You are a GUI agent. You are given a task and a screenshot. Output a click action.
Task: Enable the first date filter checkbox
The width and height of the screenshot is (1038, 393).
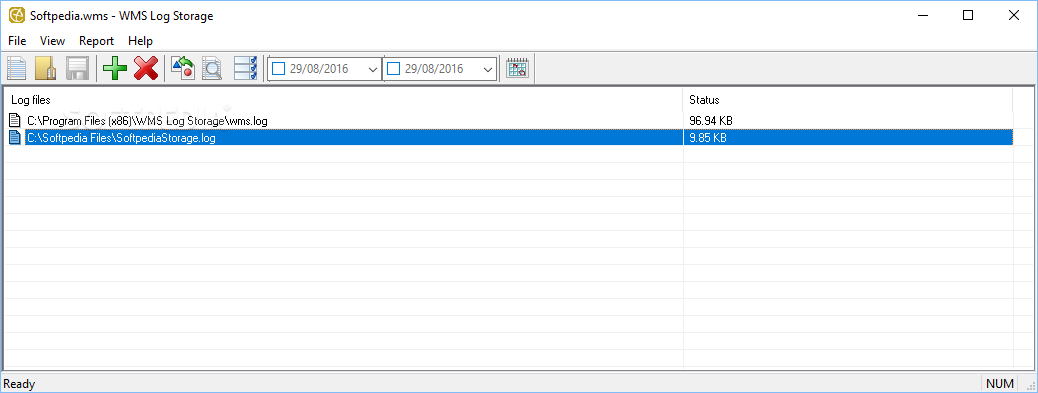point(279,68)
